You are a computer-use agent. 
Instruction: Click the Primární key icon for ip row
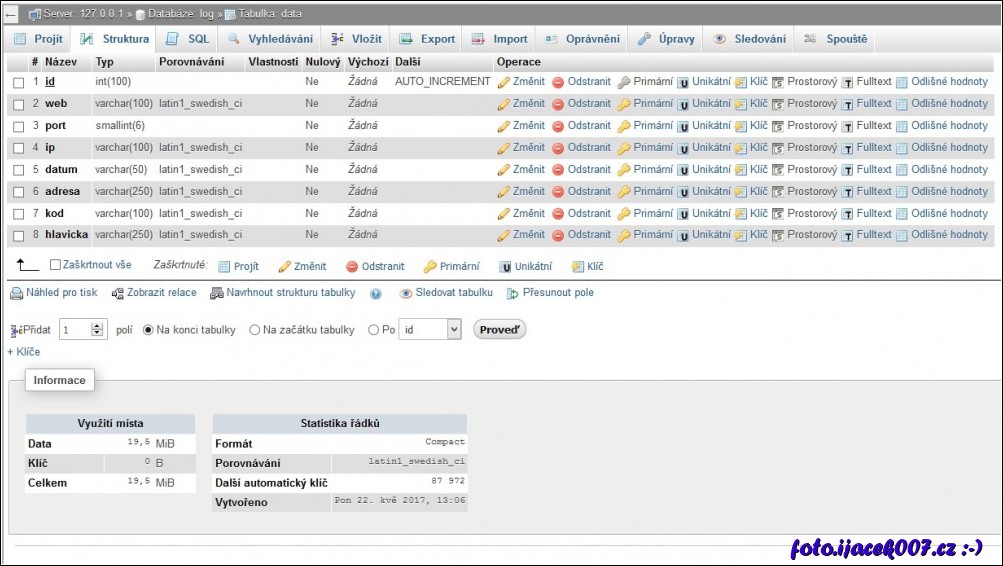click(x=624, y=148)
